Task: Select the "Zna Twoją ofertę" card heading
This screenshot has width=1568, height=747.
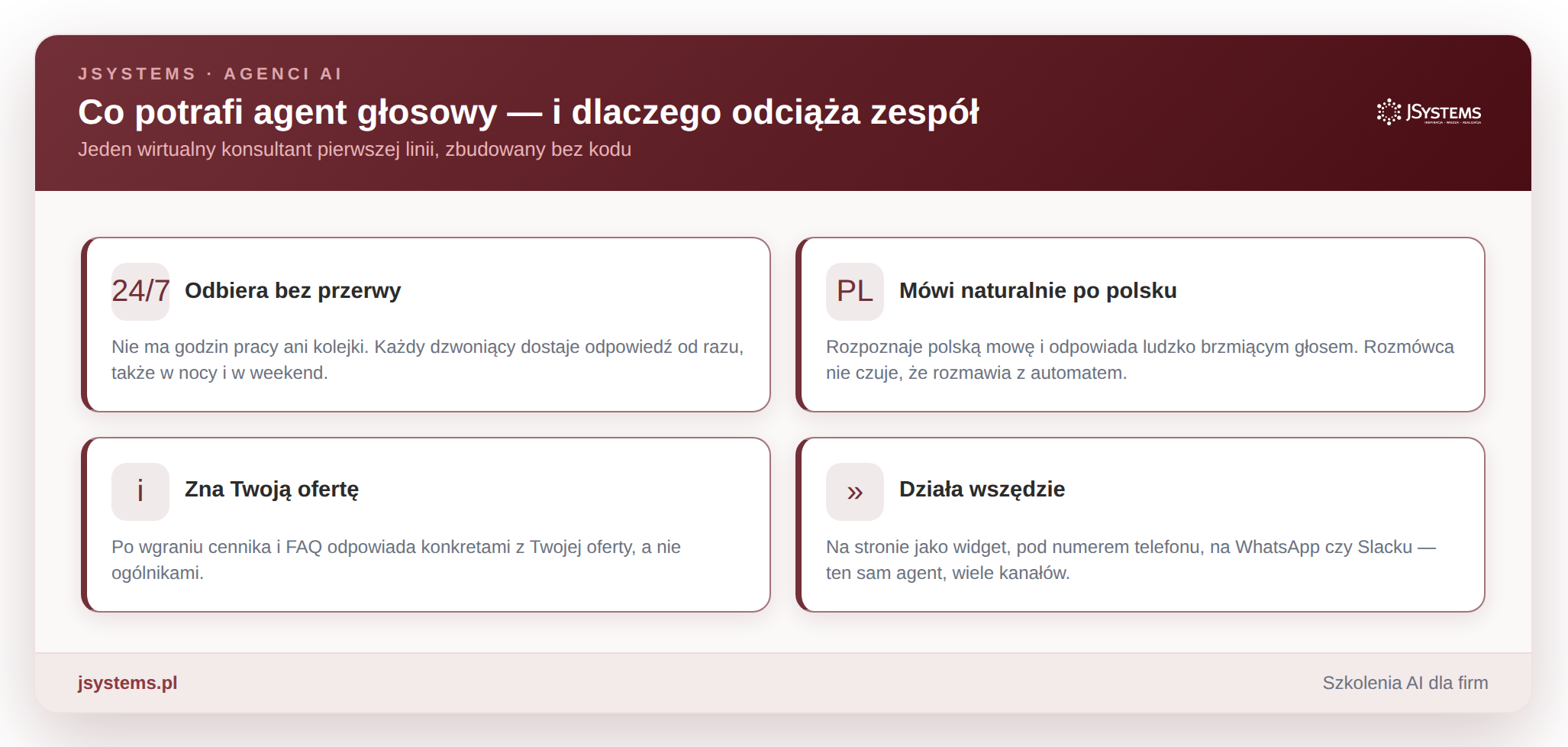Action: 272,490
